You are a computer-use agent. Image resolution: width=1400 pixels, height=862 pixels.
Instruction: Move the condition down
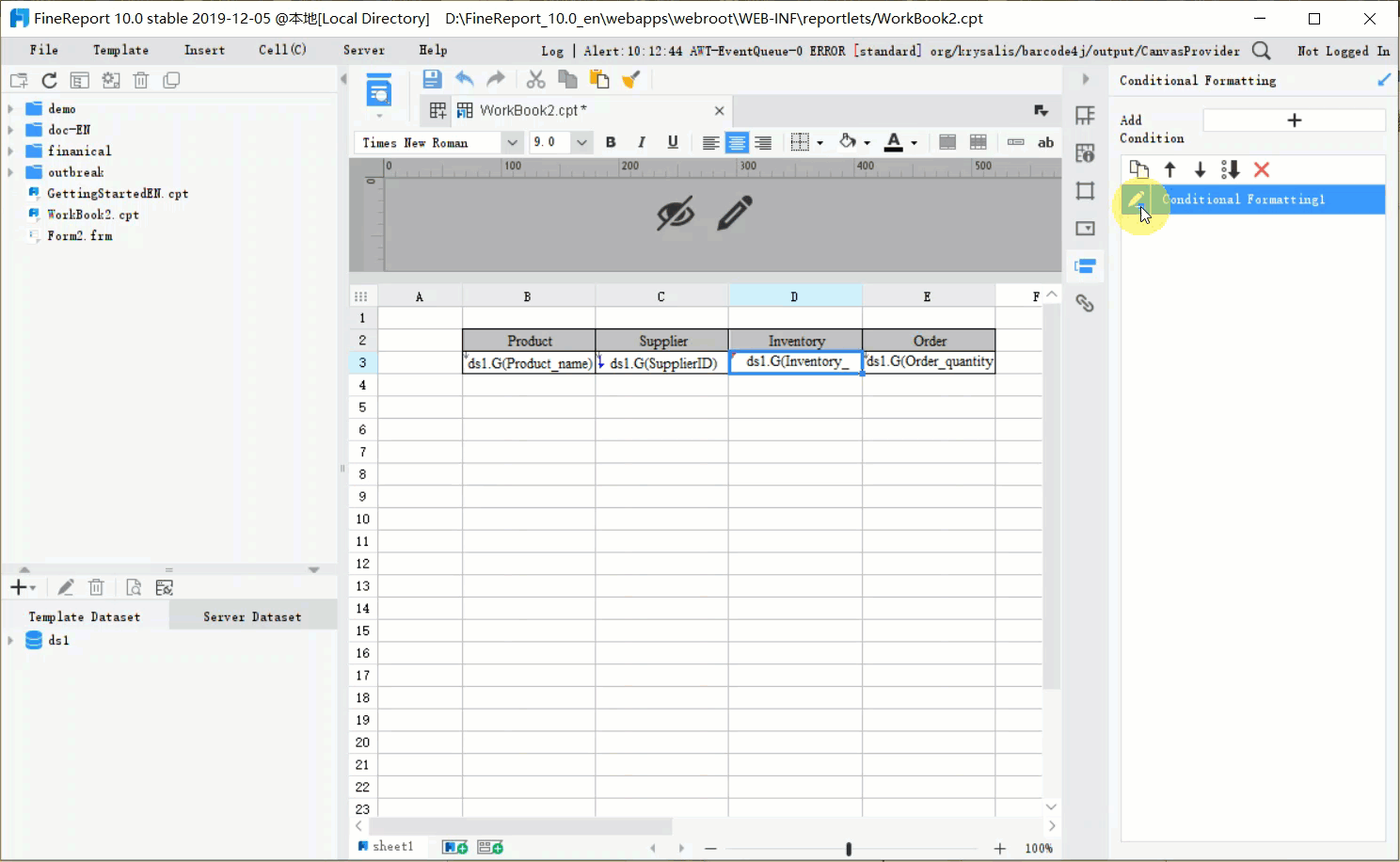pos(1200,169)
